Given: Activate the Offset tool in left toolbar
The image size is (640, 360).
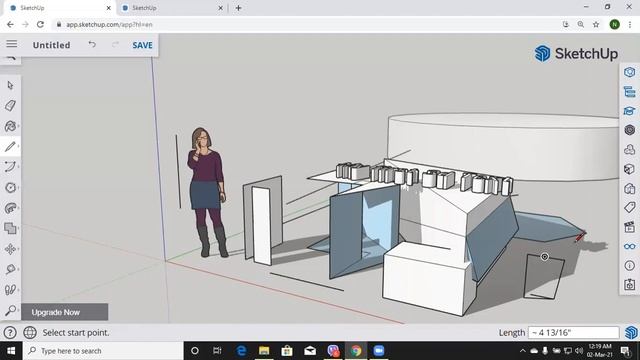Looking at the screenshot, I should 11,208.
